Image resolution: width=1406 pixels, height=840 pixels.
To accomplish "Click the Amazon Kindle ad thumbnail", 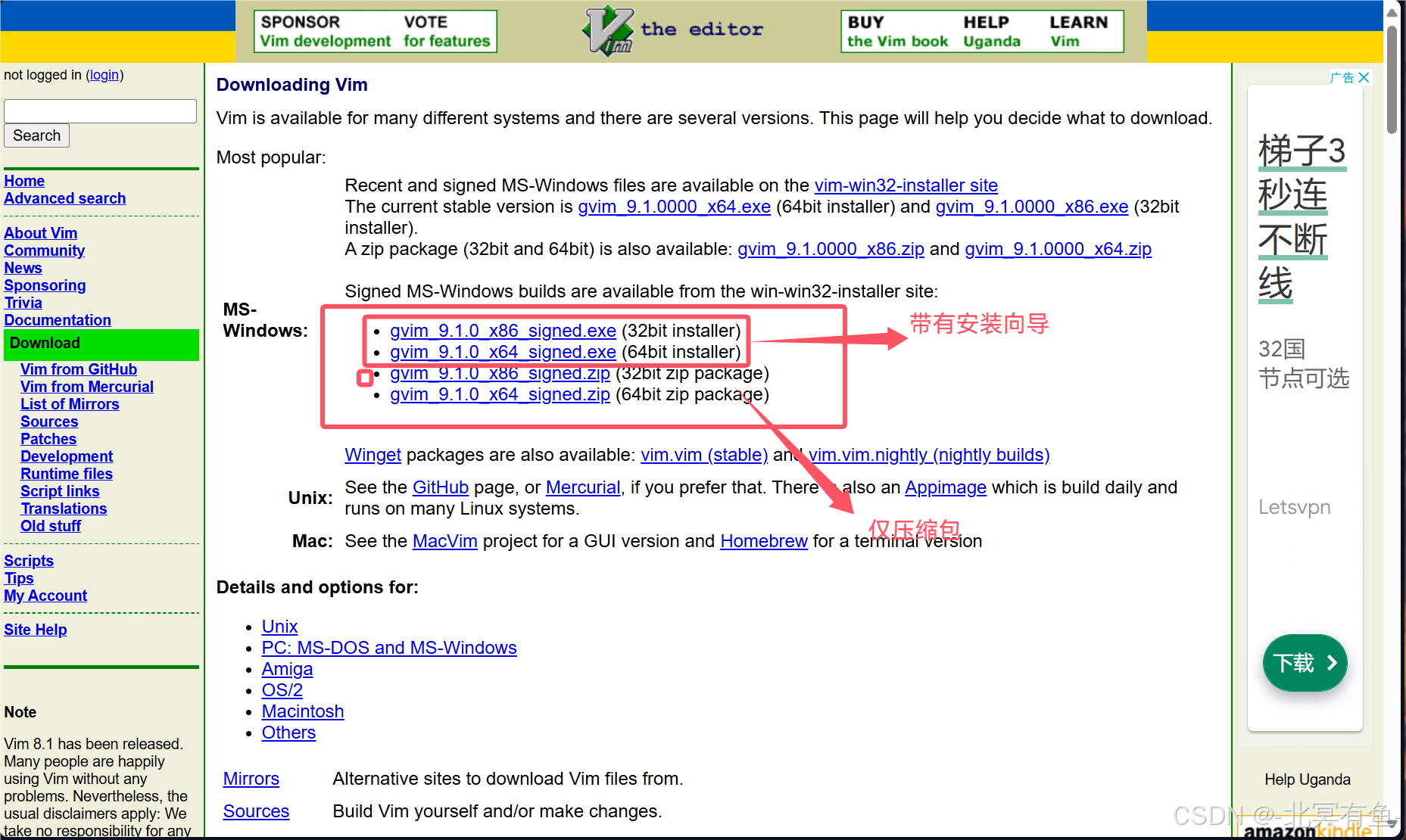I will click(x=1306, y=830).
